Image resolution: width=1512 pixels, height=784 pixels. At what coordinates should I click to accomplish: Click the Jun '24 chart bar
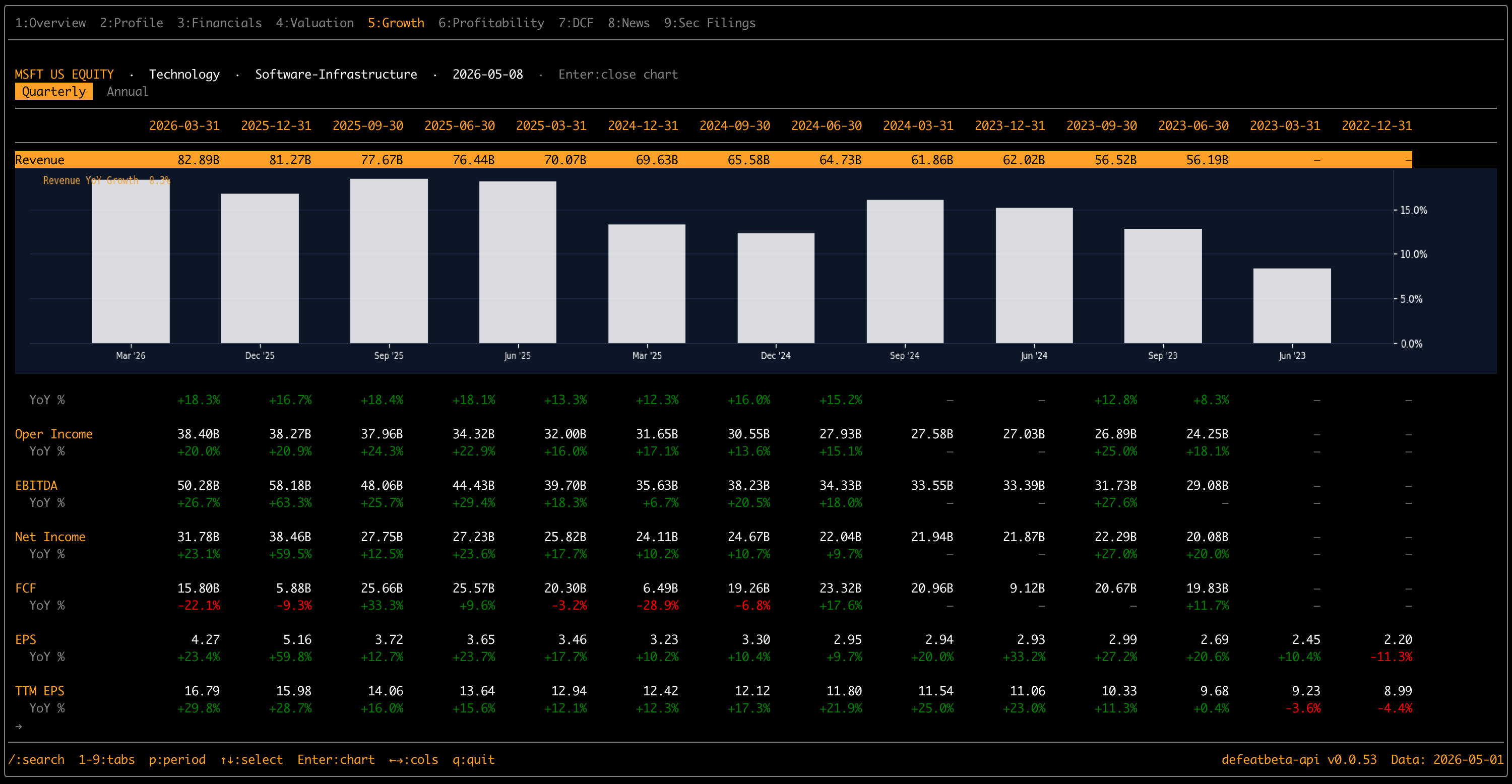(x=1034, y=276)
